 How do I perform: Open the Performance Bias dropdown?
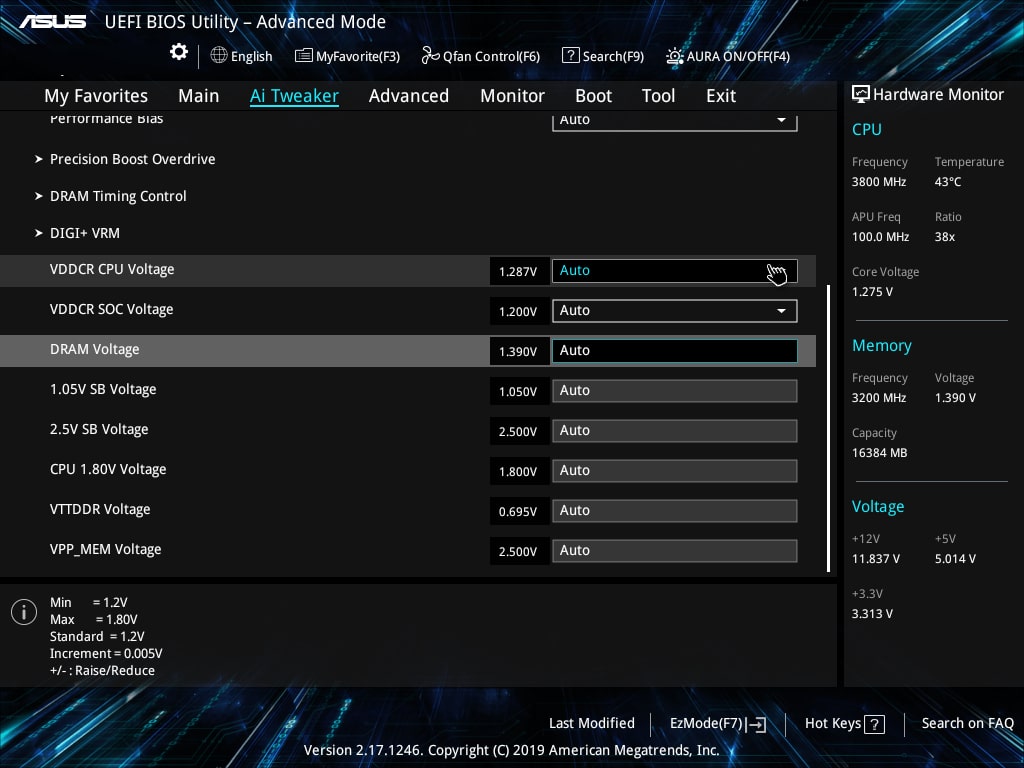(675, 121)
